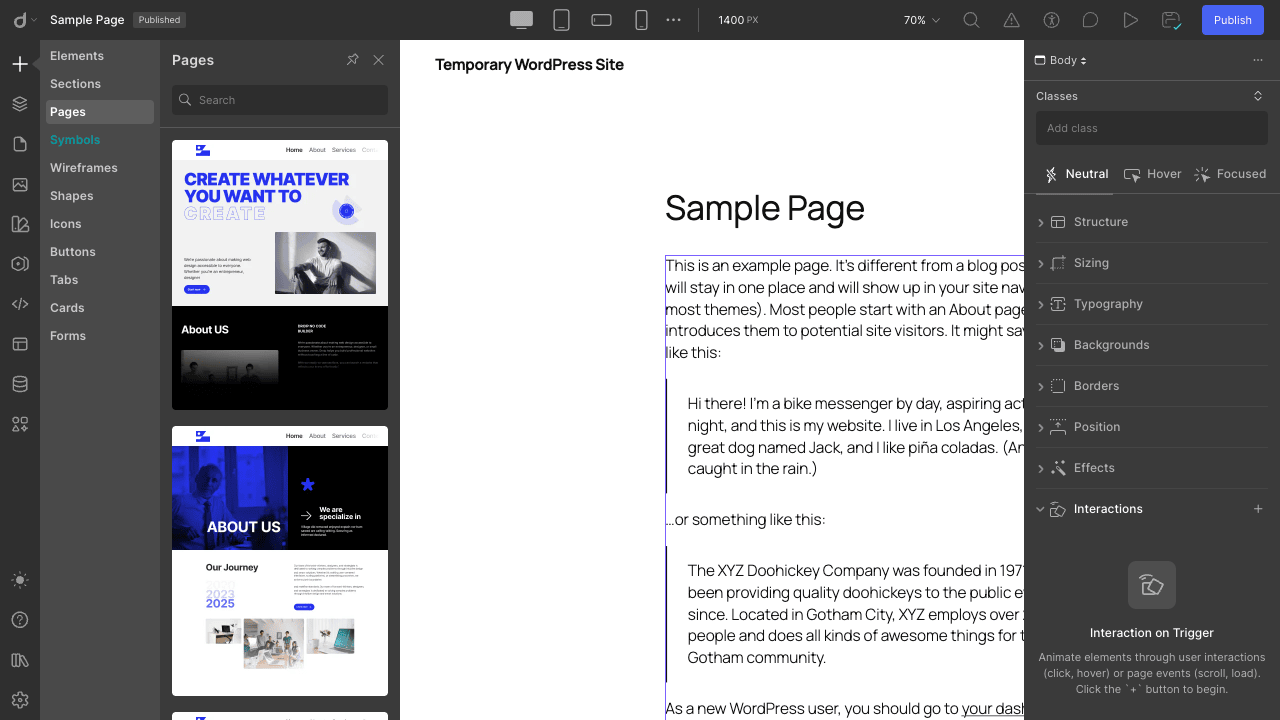This screenshot has height=720, width=1280.
Task: Select Elements in the add menu
Action: (x=100, y=56)
